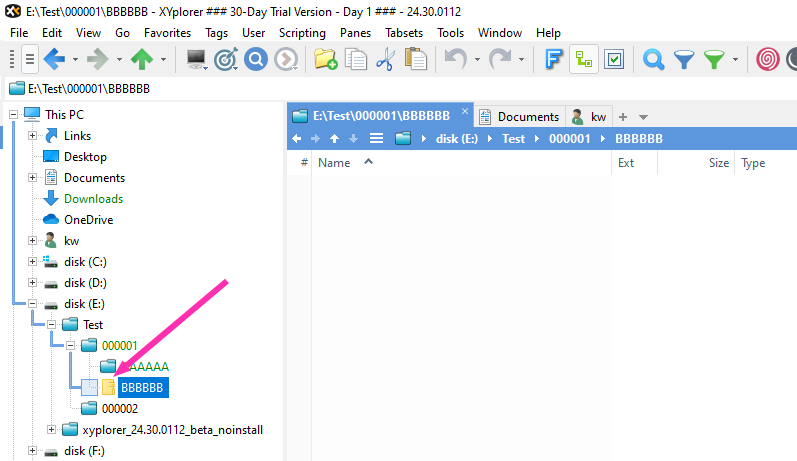The image size is (797, 461).
Task: Add a new tab with plus button
Action: click(x=623, y=117)
